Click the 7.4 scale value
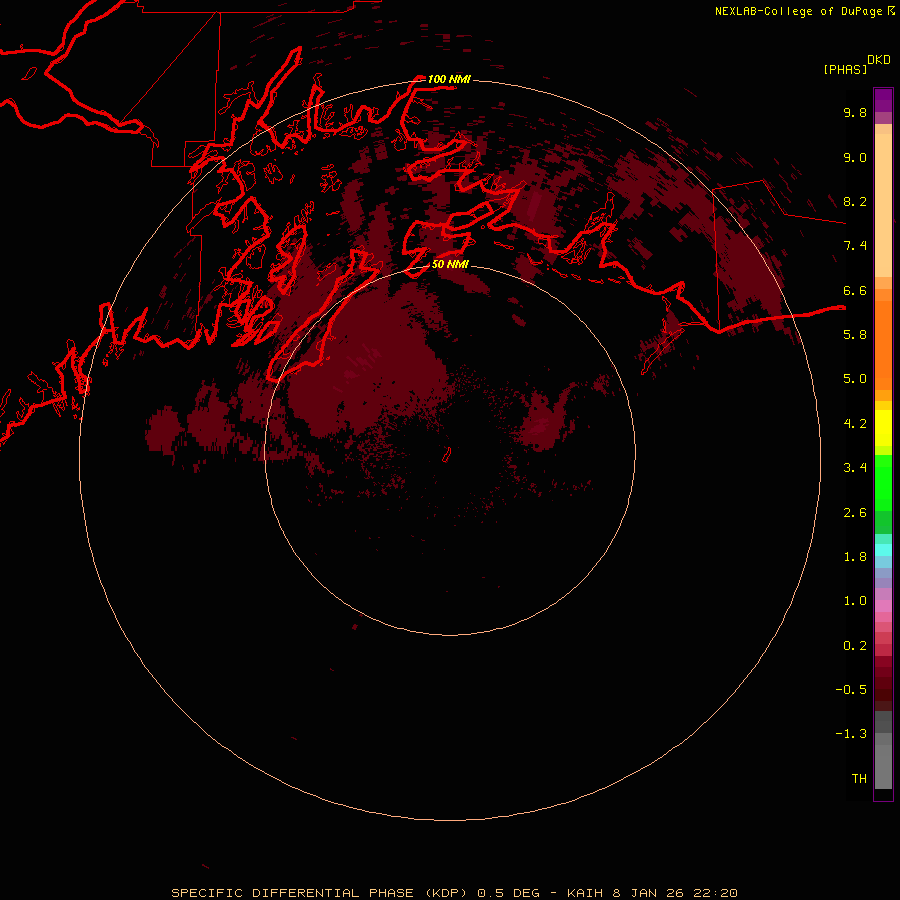The image size is (900, 900). [855, 246]
